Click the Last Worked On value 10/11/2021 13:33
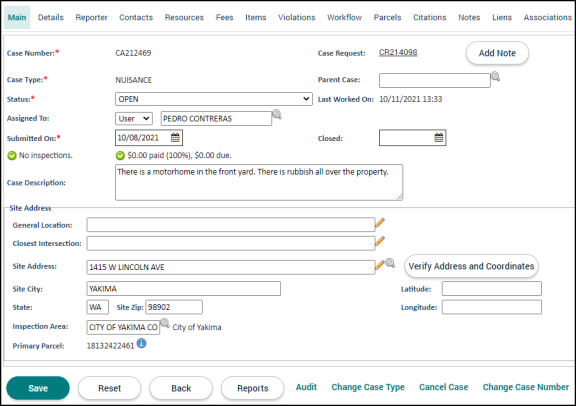The height and width of the screenshot is (406, 576). point(411,99)
